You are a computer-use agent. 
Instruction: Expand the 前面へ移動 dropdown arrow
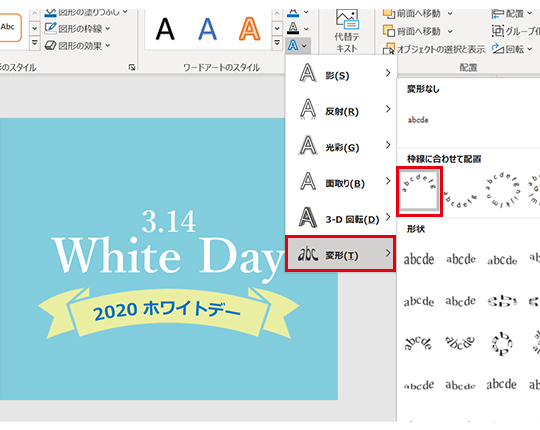pos(450,14)
